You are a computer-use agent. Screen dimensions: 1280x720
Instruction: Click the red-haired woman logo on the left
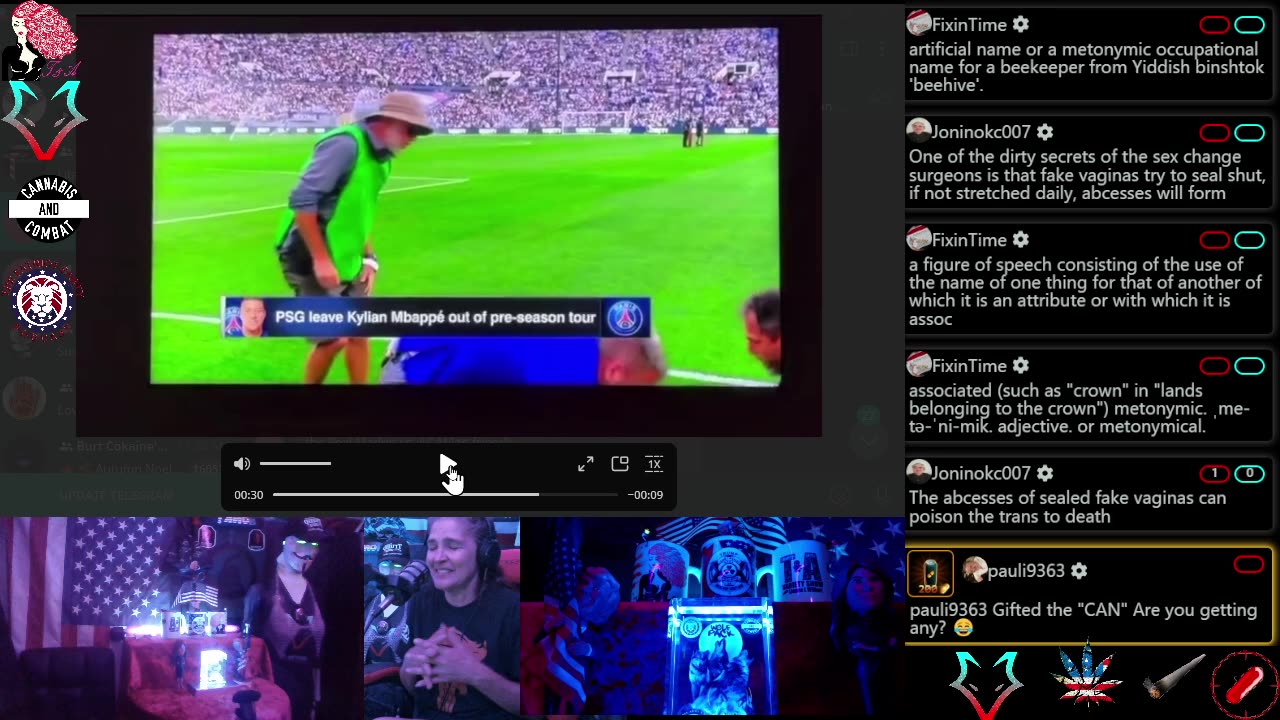tap(42, 41)
